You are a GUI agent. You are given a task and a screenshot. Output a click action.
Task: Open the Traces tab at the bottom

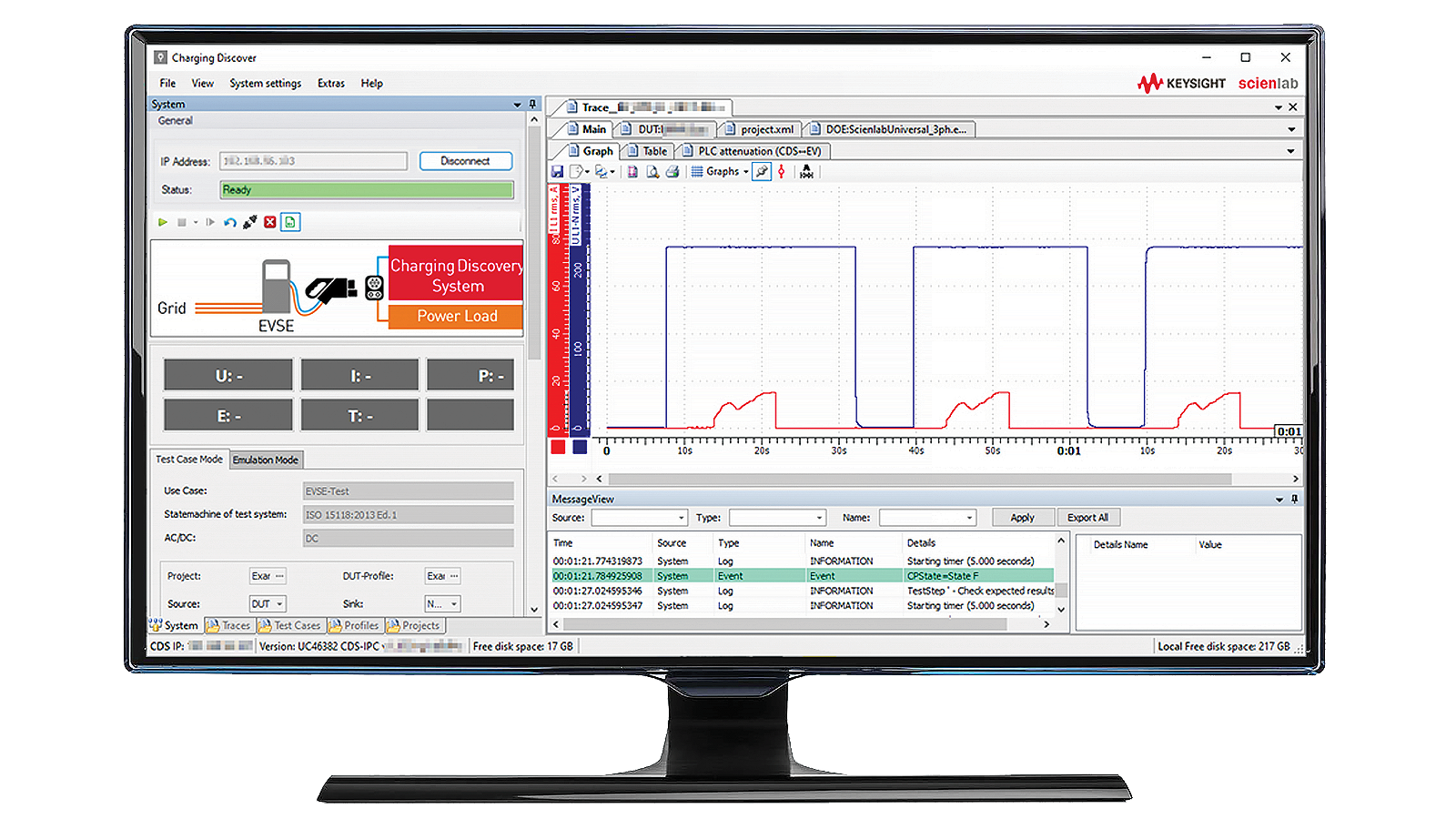click(x=228, y=625)
